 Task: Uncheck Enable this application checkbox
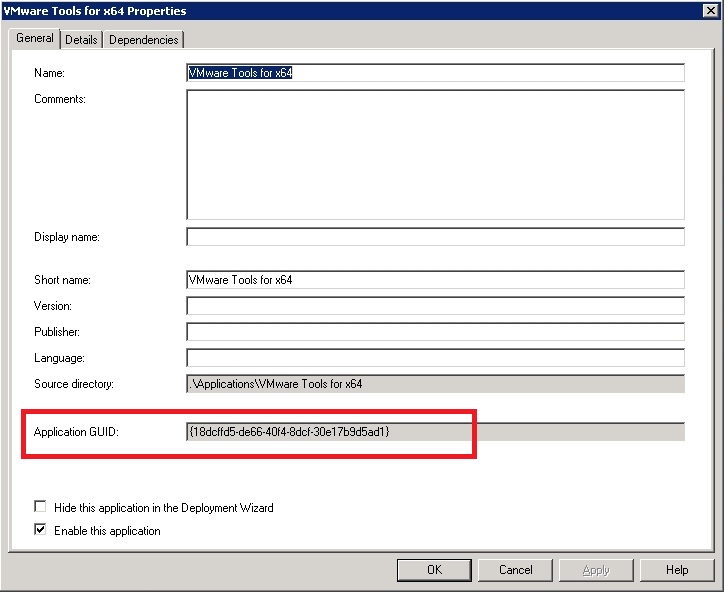[x=40, y=529]
